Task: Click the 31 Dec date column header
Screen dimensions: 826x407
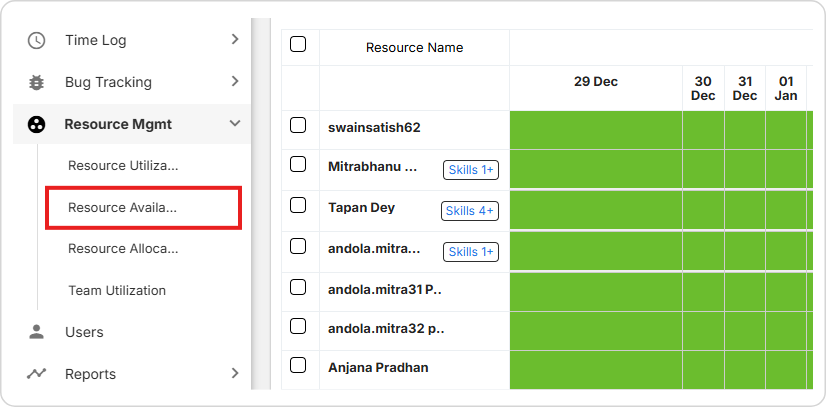Action: point(745,88)
